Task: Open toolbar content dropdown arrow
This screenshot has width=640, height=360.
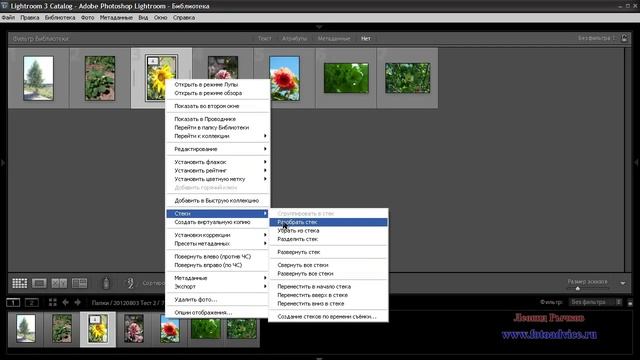Action: pos(623,283)
